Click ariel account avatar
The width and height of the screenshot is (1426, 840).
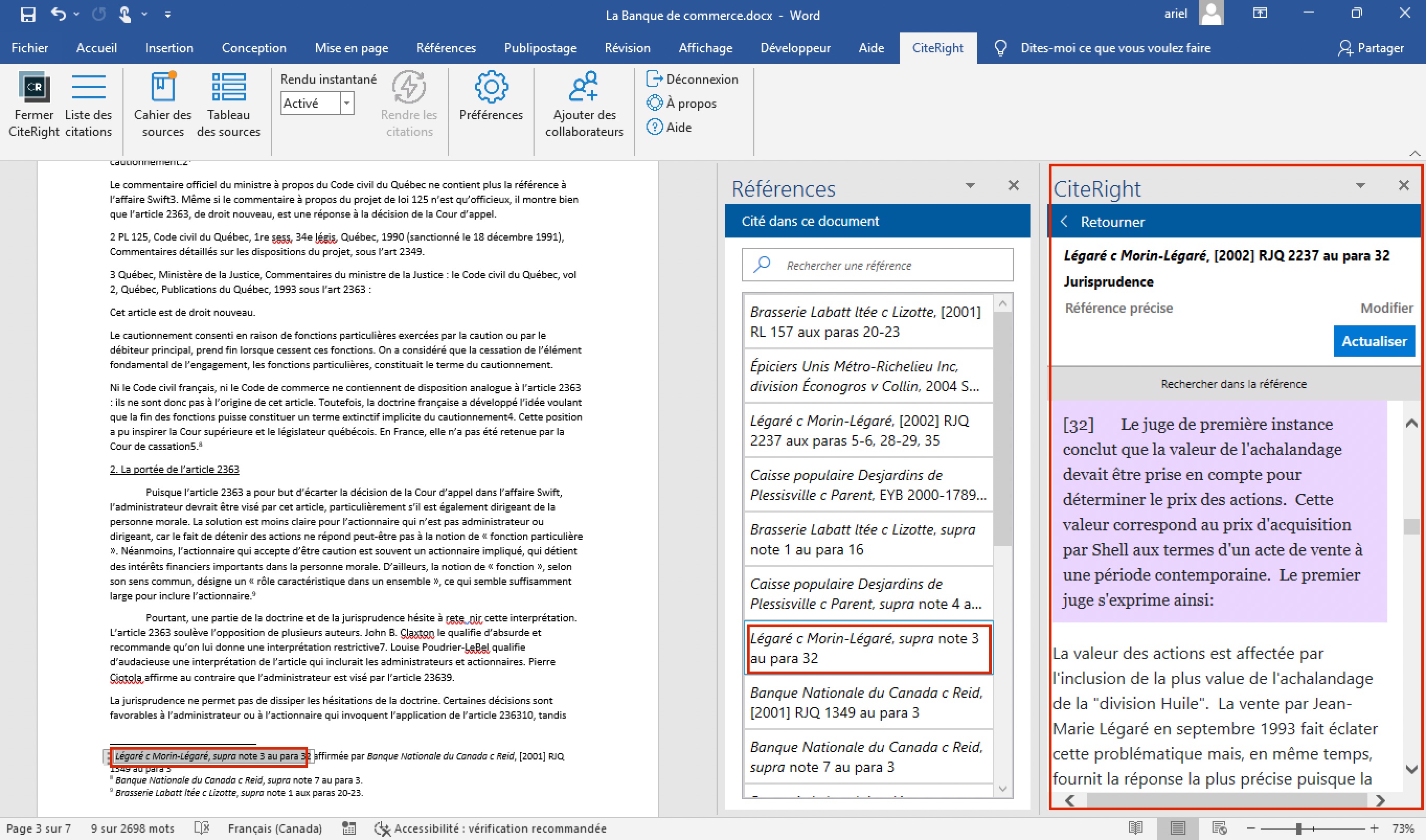[x=1211, y=13]
